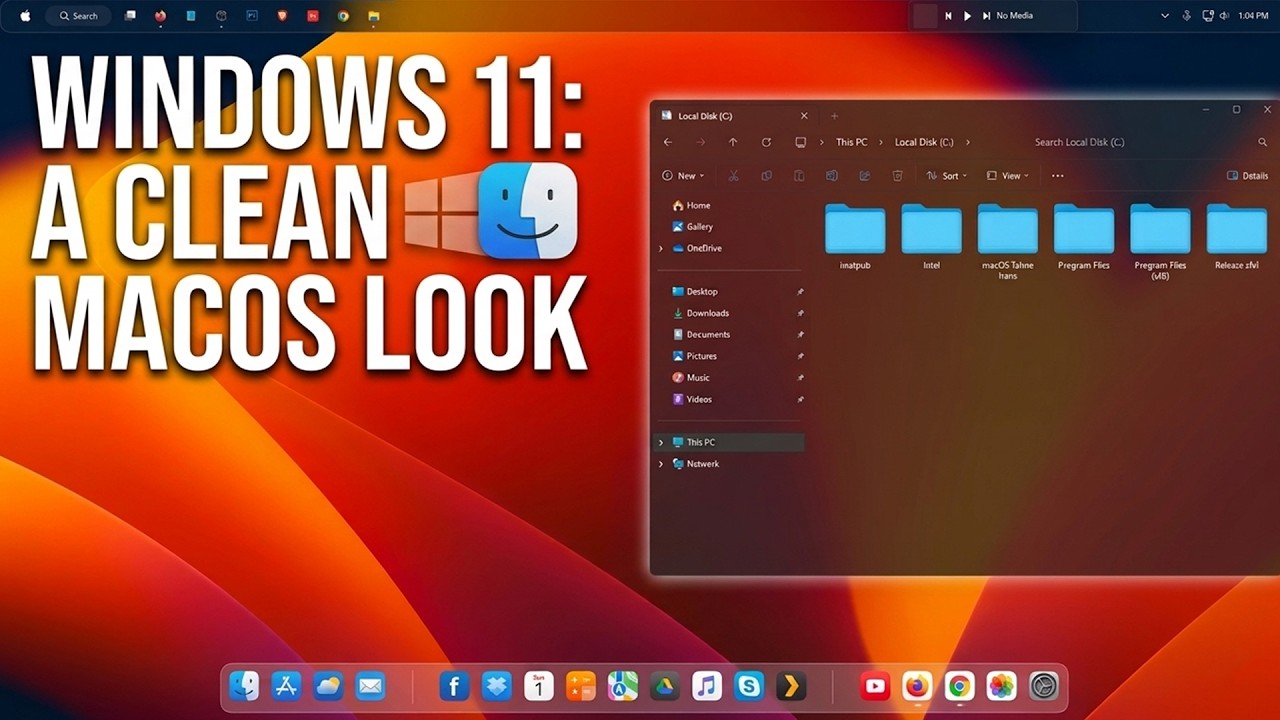Open the Search box in top bar

point(80,16)
